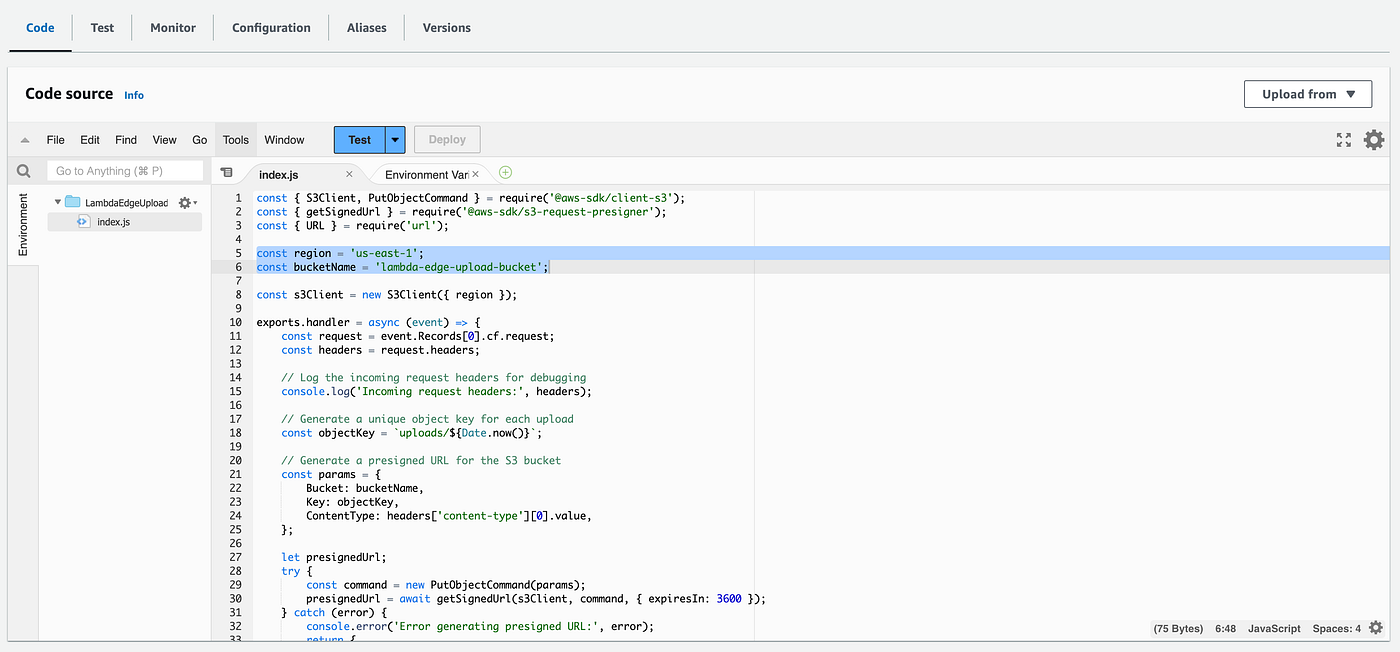Click the 'lambda-edge-upload-bucket' string
1400x652 pixels.
click(461, 267)
